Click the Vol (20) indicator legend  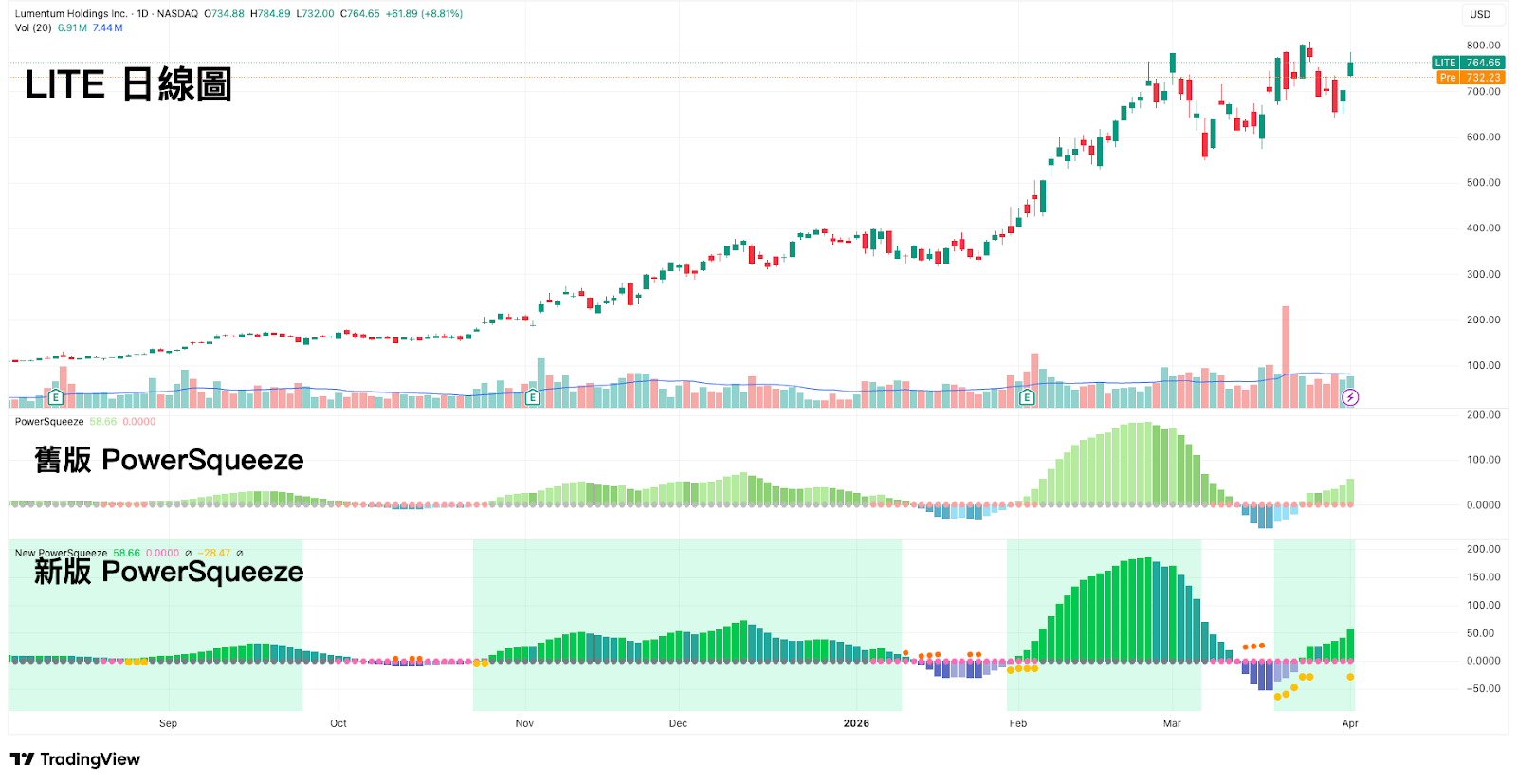coord(33,28)
